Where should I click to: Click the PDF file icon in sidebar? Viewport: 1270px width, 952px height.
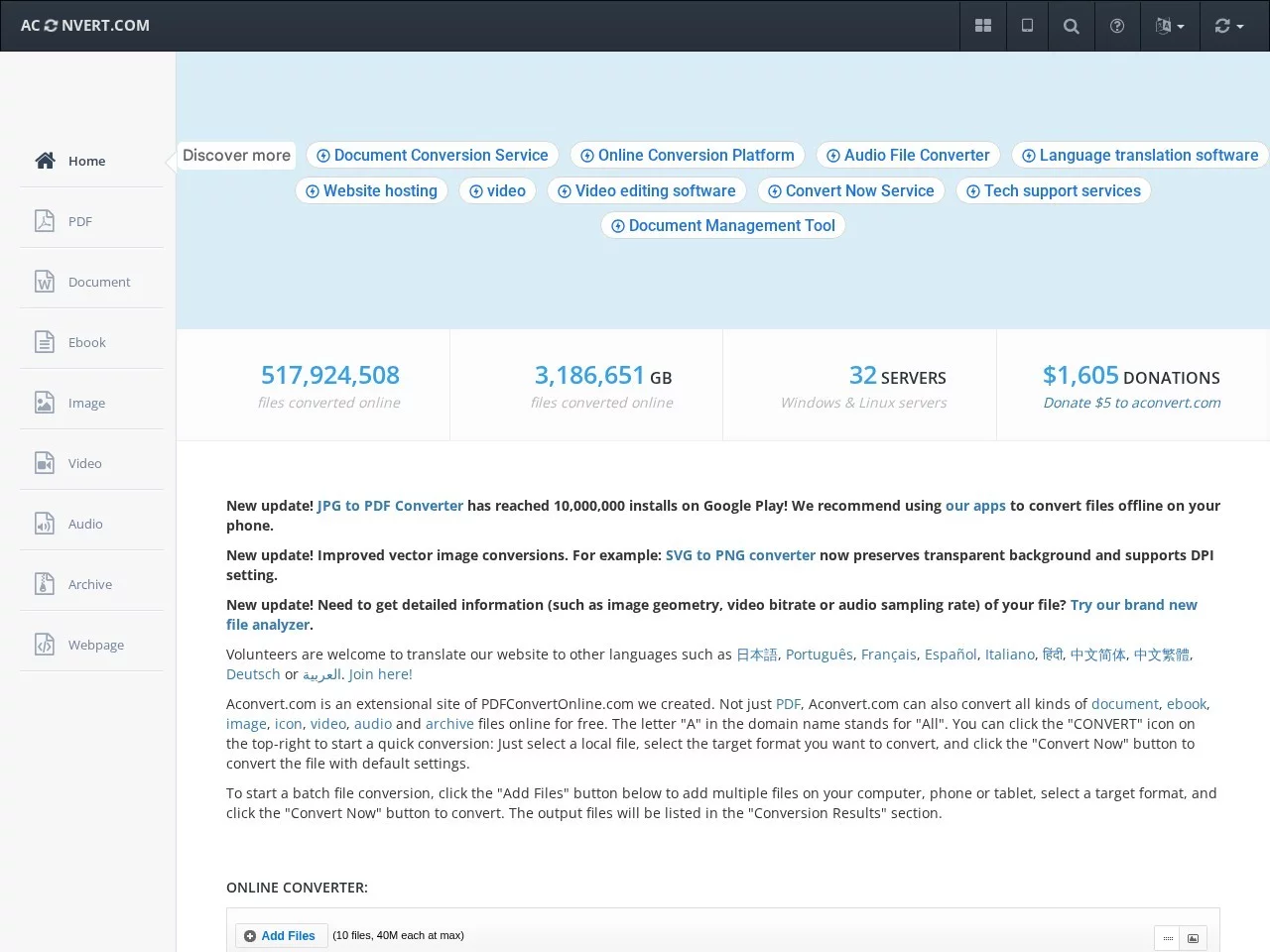45,221
